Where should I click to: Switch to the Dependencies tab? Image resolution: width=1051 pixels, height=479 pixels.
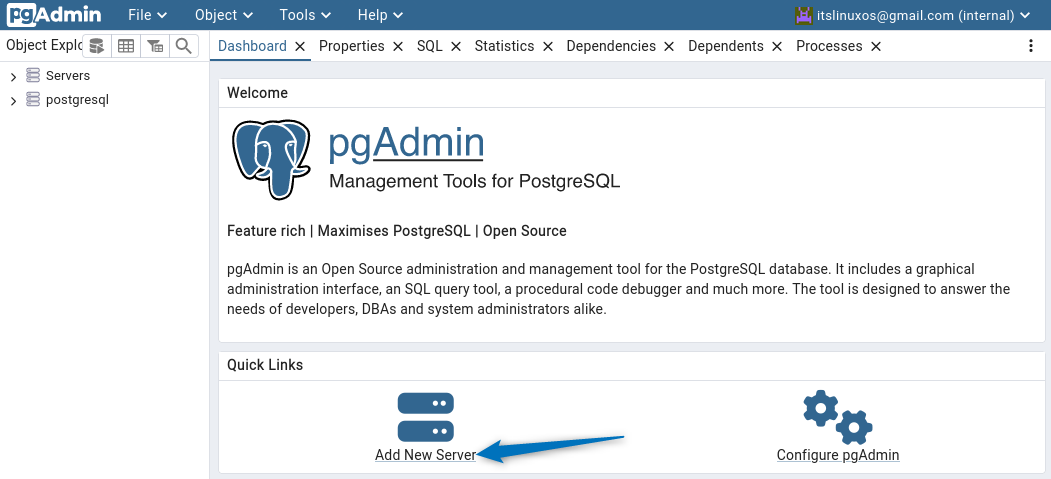pyautogui.click(x=610, y=46)
